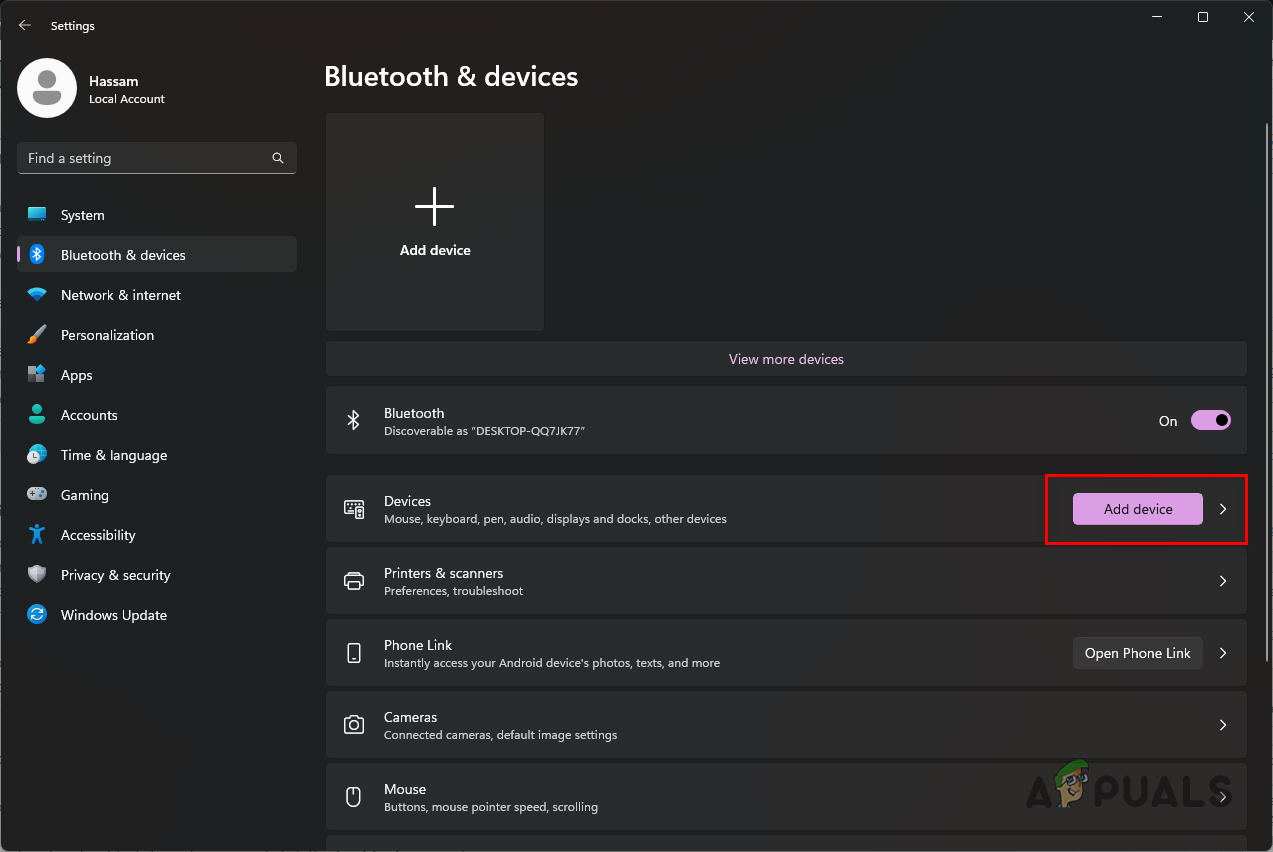The image size is (1273, 852).
Task: Click the Open Phone Link button
Action: pos(1137,653)
